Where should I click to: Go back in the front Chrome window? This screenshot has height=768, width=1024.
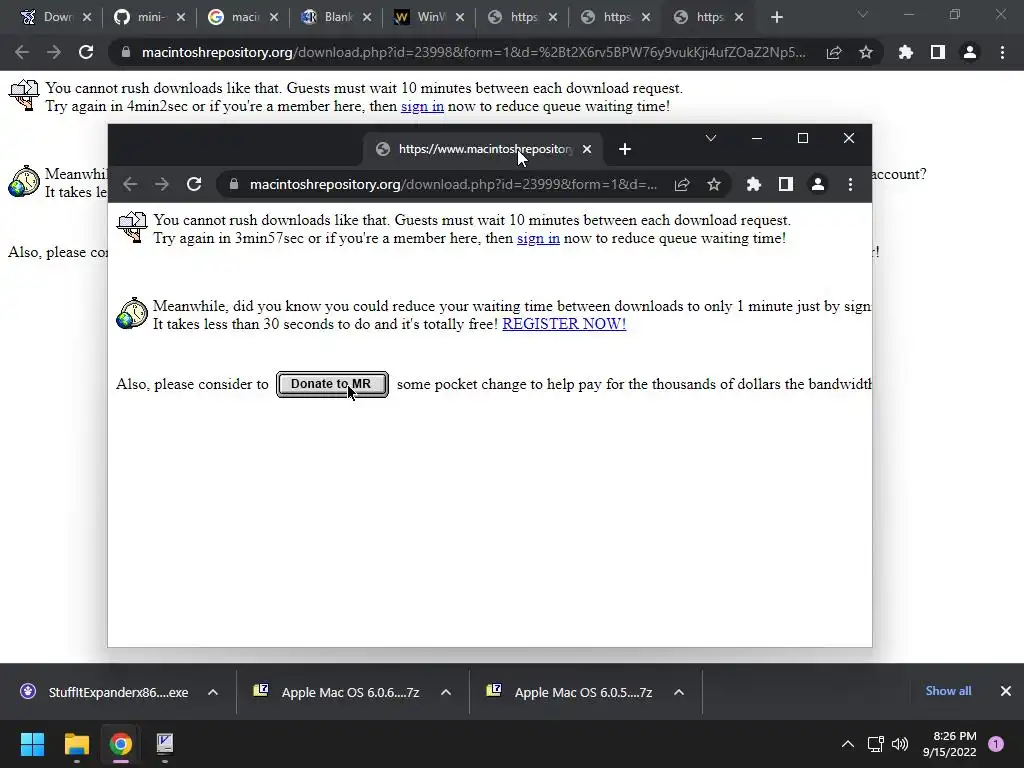point(130,184)
